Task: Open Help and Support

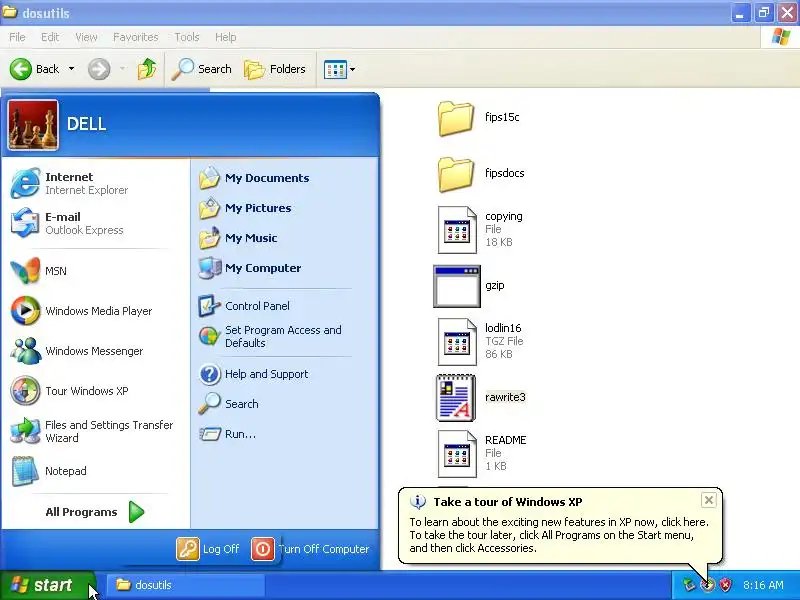Action: 253,374
